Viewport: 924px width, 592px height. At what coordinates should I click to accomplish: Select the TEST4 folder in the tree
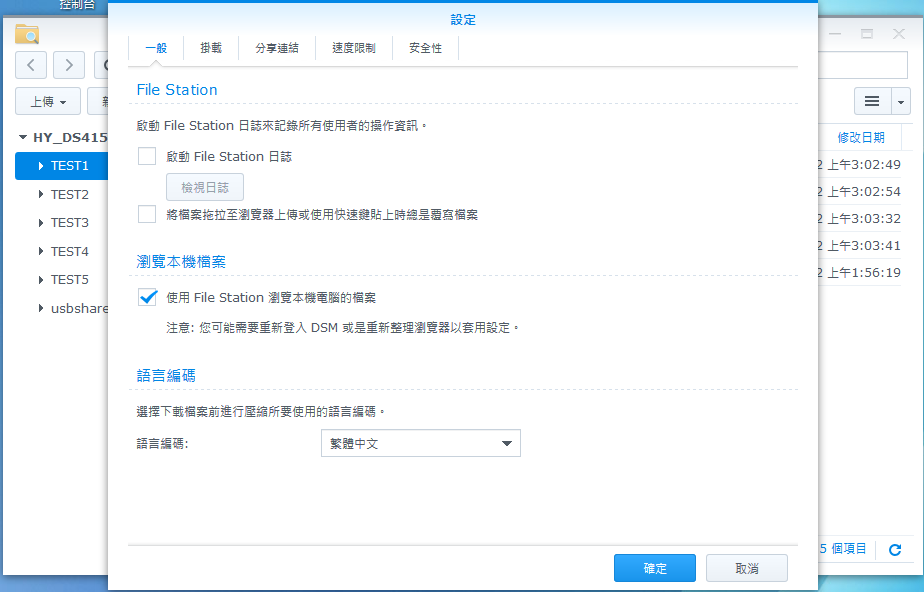pyautogui.click(x=70, y=251)
